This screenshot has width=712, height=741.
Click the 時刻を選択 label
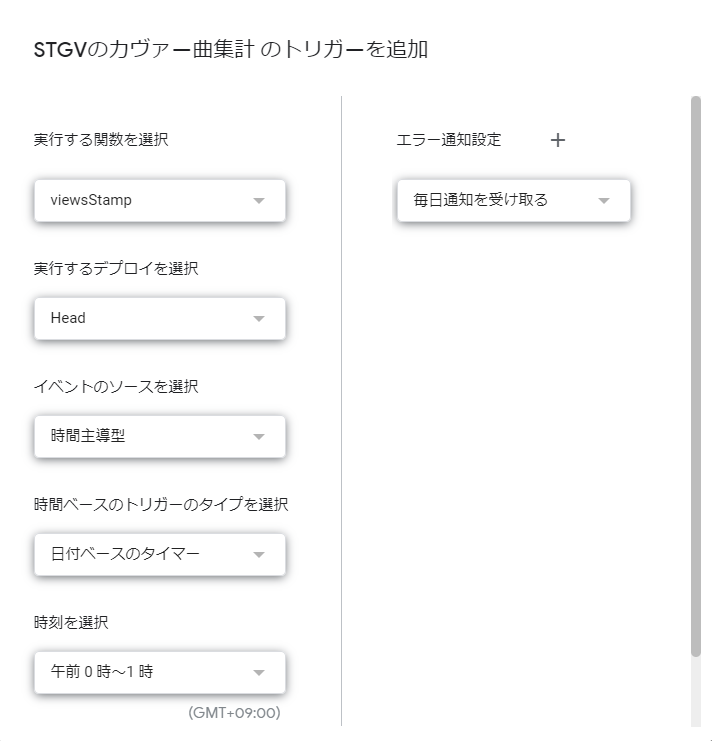point(71,622)
